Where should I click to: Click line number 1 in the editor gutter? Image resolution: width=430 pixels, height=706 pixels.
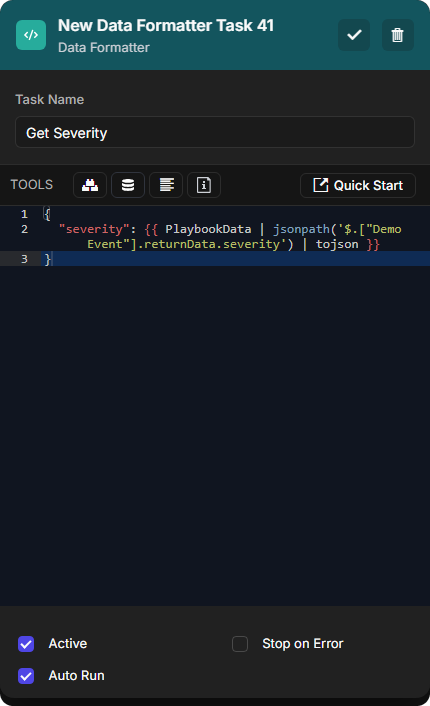(x=24, y=214)
